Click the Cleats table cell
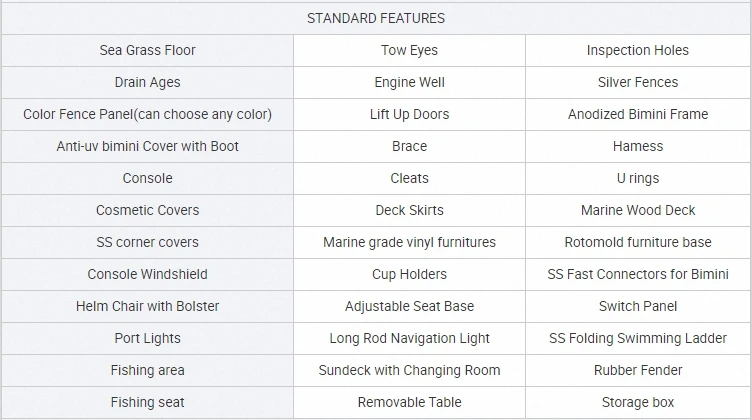This screenshot has width=752, height=420. (x=409, y=178)
